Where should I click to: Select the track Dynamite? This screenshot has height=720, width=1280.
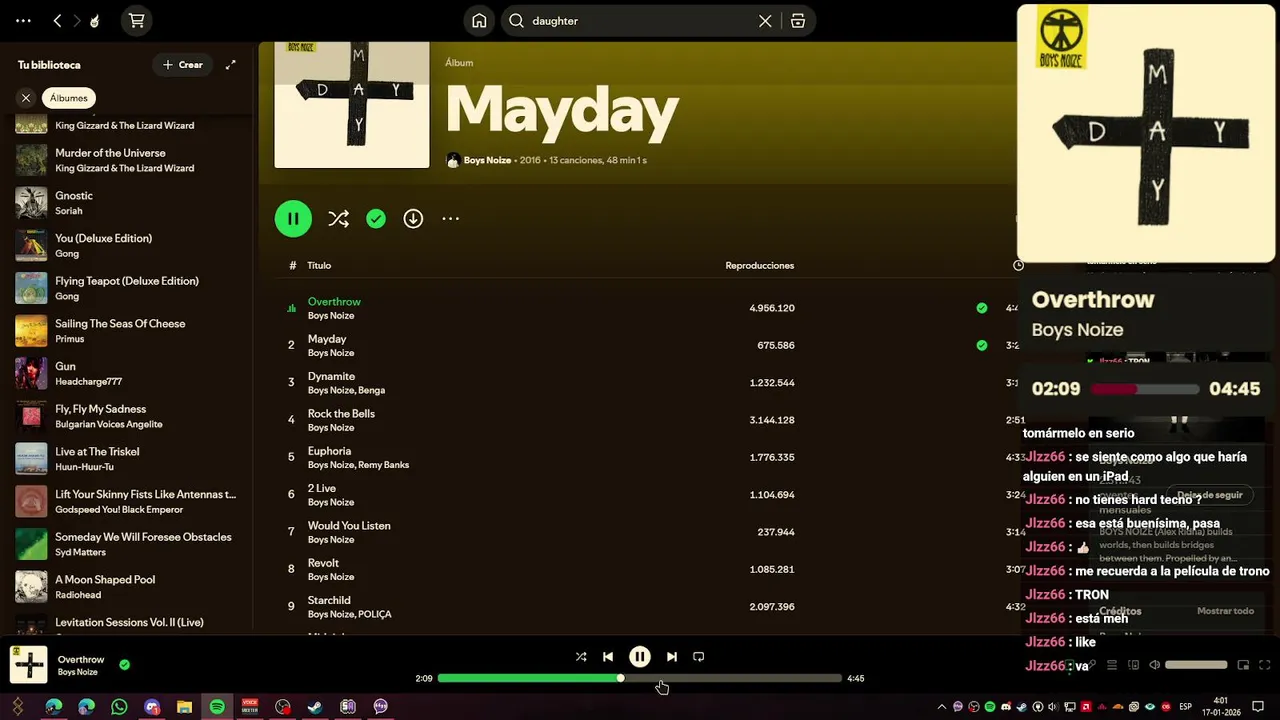pos(331,377)
